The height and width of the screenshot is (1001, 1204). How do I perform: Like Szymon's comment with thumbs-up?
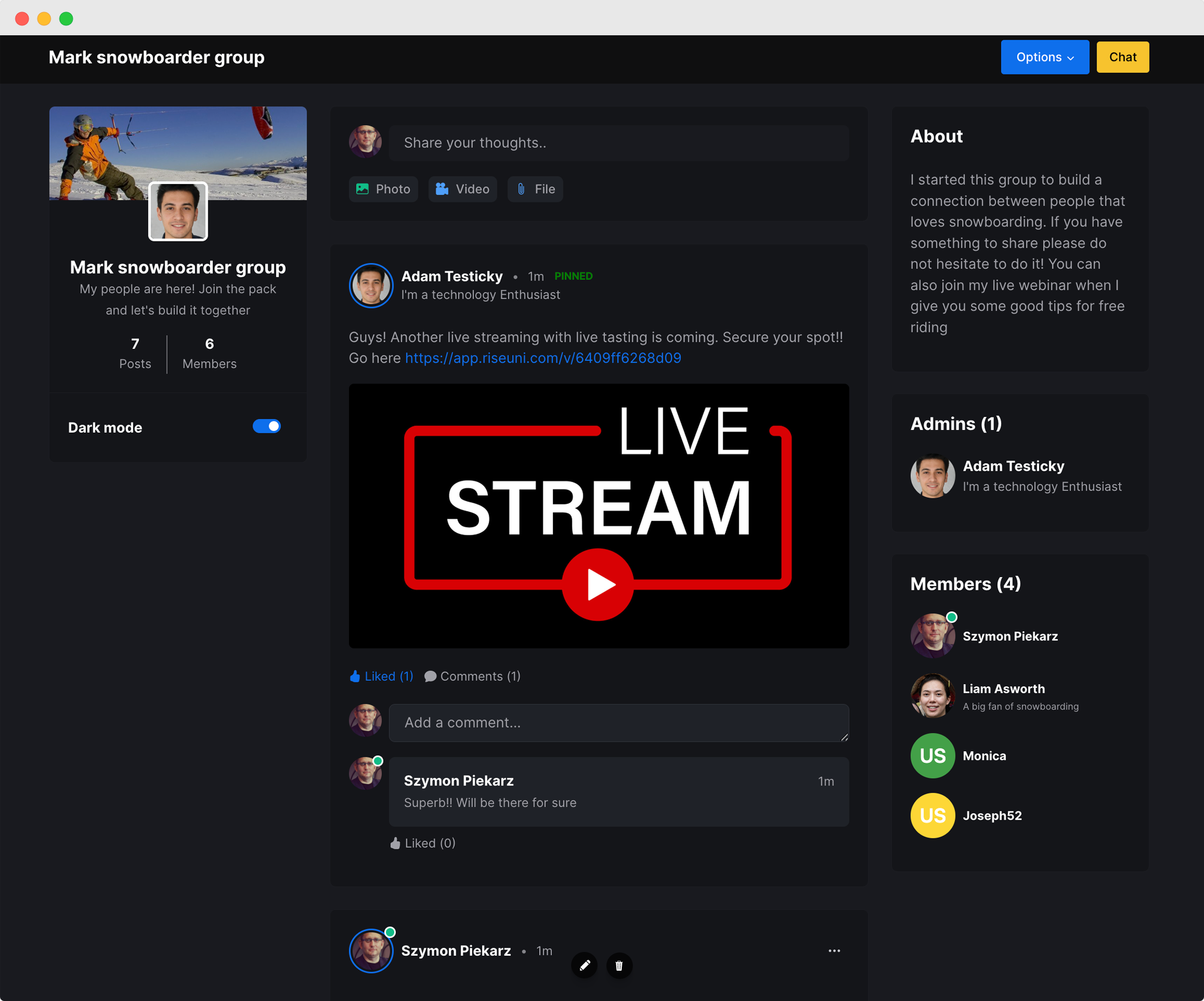click(x=395, y=843)
